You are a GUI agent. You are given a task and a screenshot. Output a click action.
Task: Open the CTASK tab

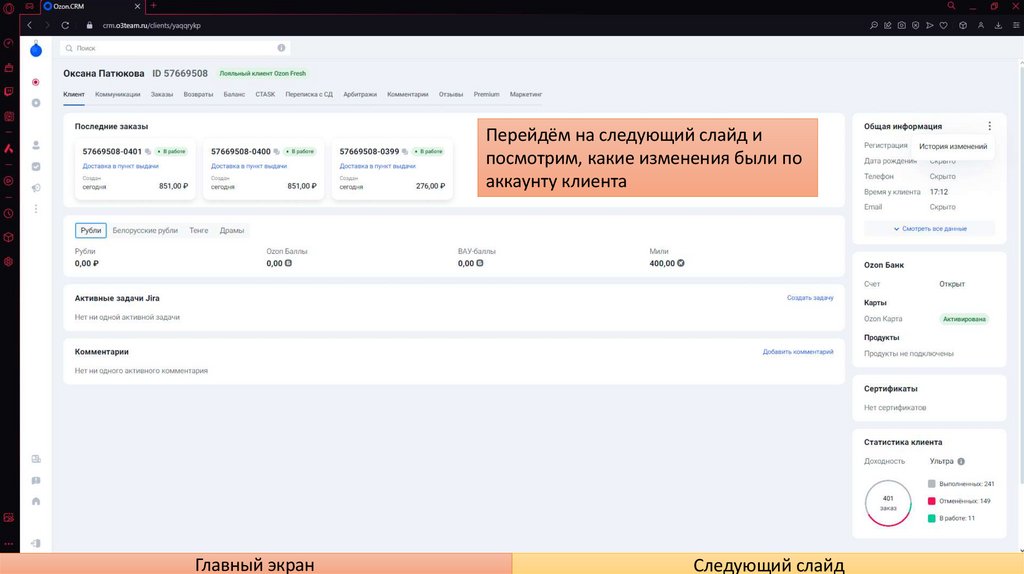[x=265, y=94]
